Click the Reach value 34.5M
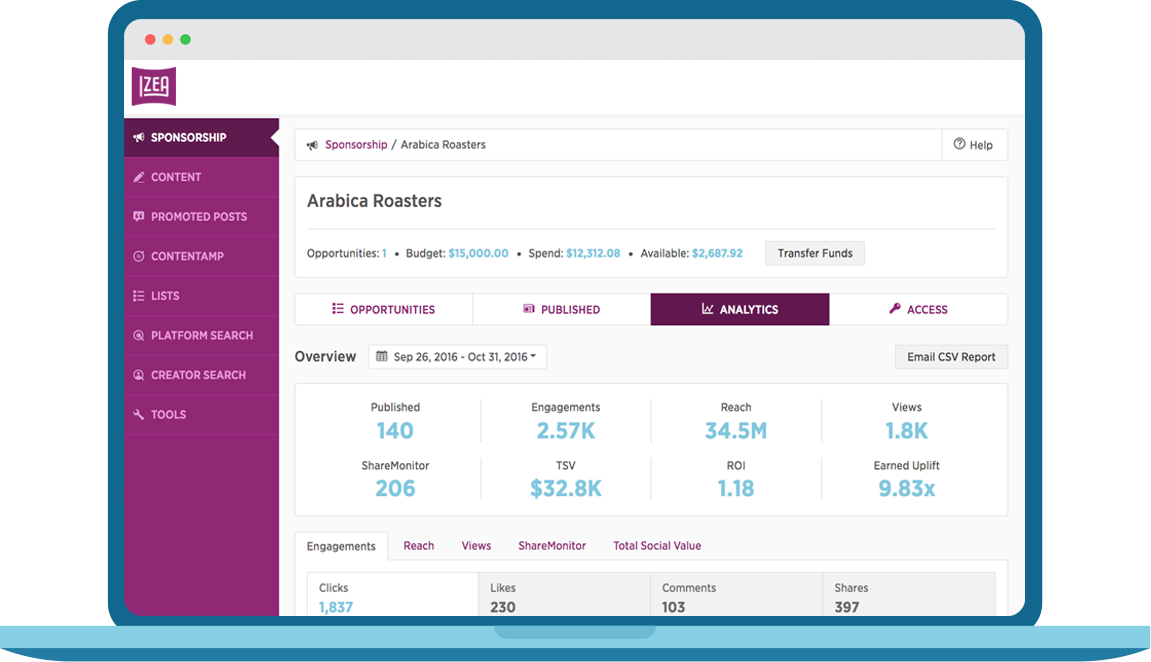 [x=736, y=431]
